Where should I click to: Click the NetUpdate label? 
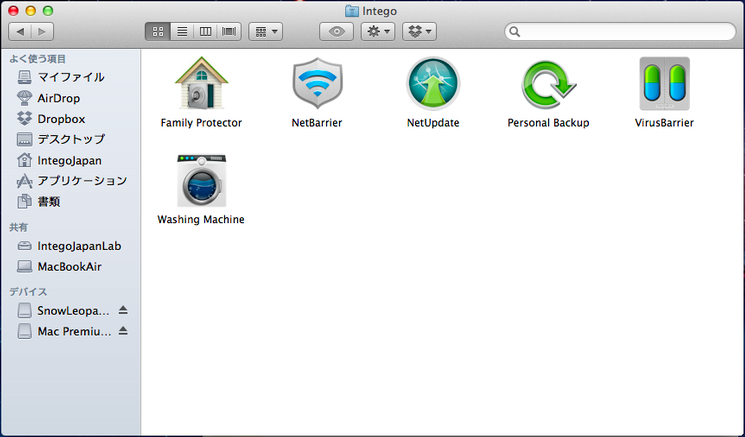pyautogui.click(x=433, y=123)
